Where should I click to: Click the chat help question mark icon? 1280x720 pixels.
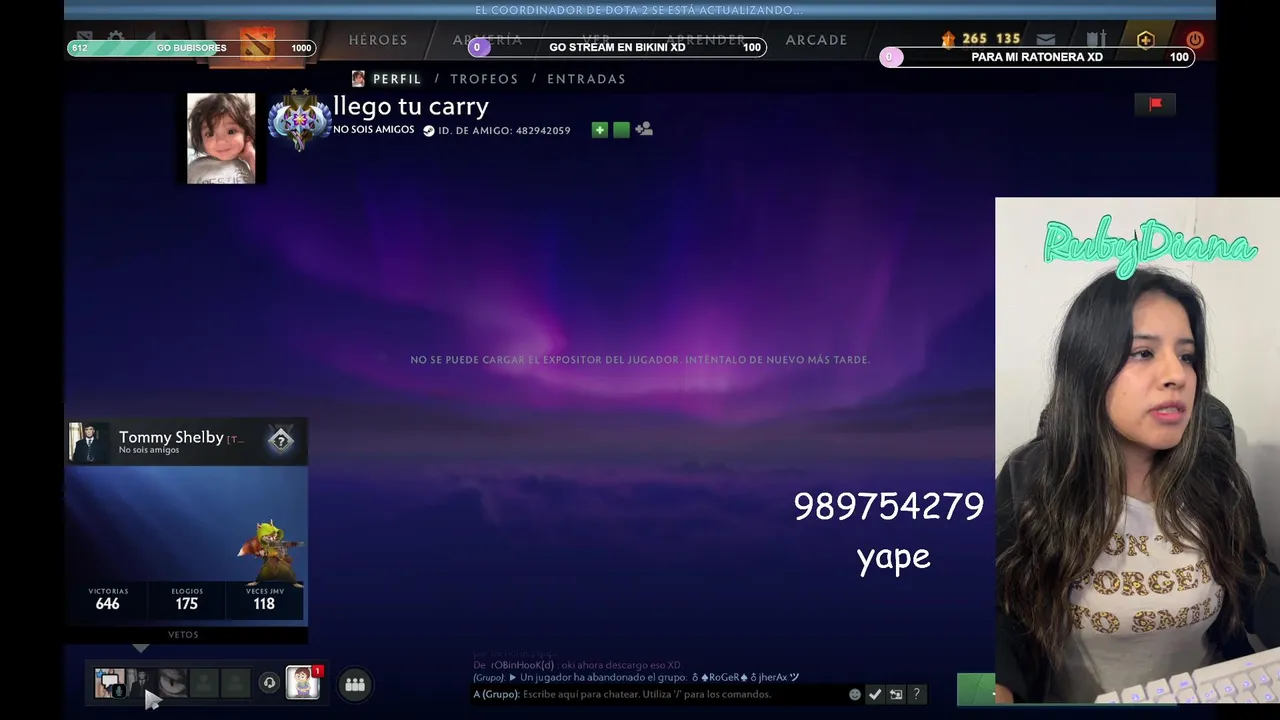click(916, 694)
